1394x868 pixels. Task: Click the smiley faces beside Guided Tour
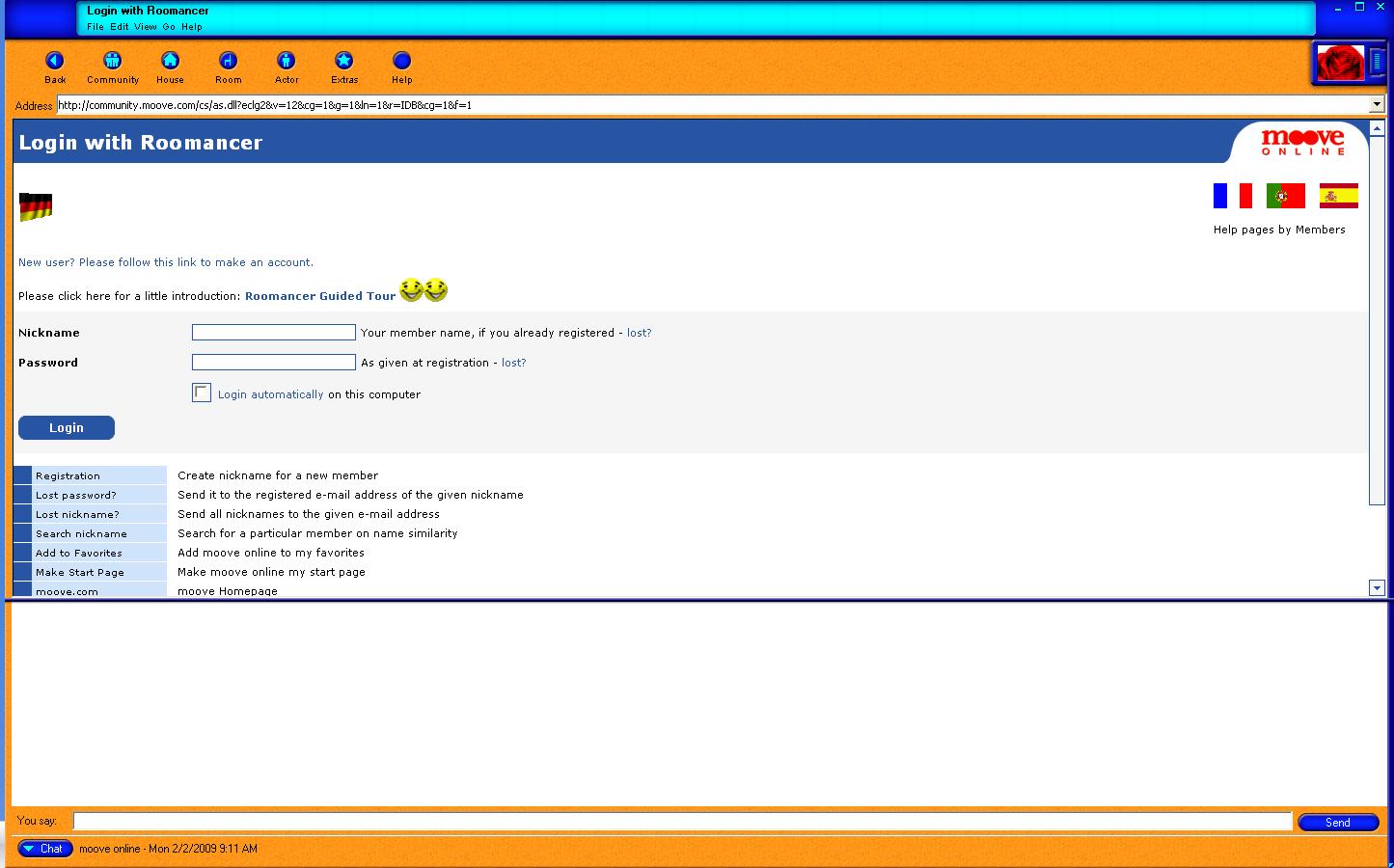[x=424, y=290]
